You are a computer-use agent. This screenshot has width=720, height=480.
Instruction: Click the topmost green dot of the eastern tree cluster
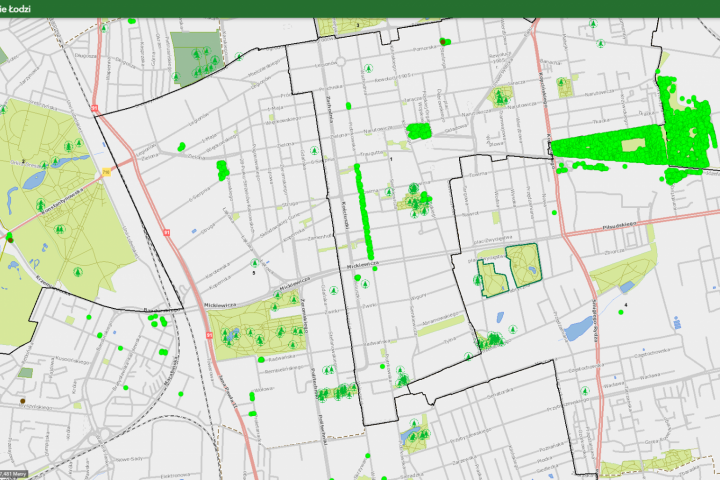coord(658,71)
